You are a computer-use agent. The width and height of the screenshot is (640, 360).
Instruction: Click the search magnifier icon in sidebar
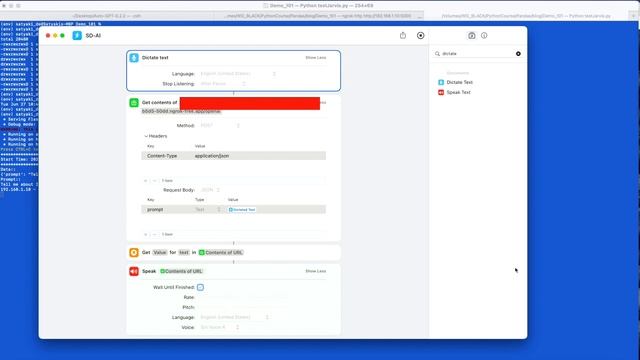(x=438, y=53)
